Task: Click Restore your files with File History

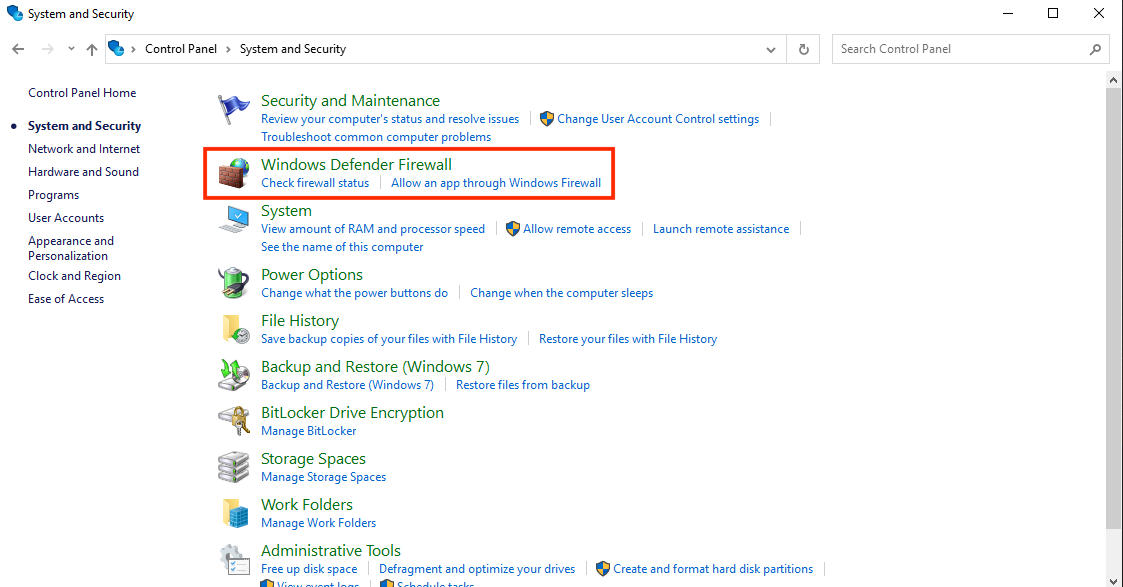Action: (627, 339)
